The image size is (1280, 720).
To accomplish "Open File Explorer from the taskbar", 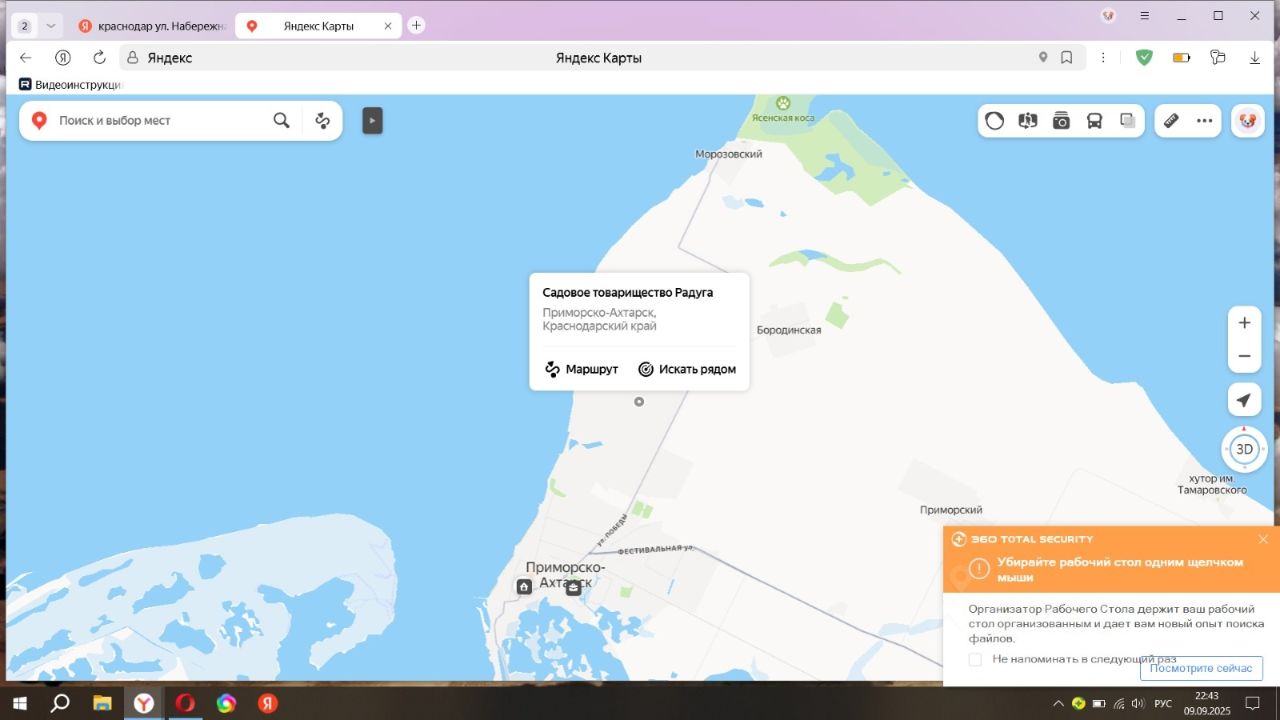I will tap(102, 703).
